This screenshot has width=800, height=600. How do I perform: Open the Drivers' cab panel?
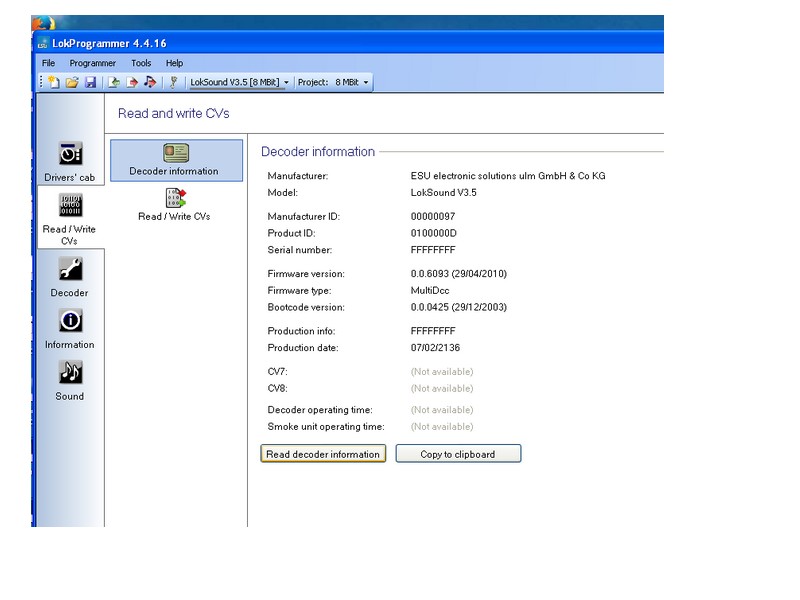[x=70, y=161]
